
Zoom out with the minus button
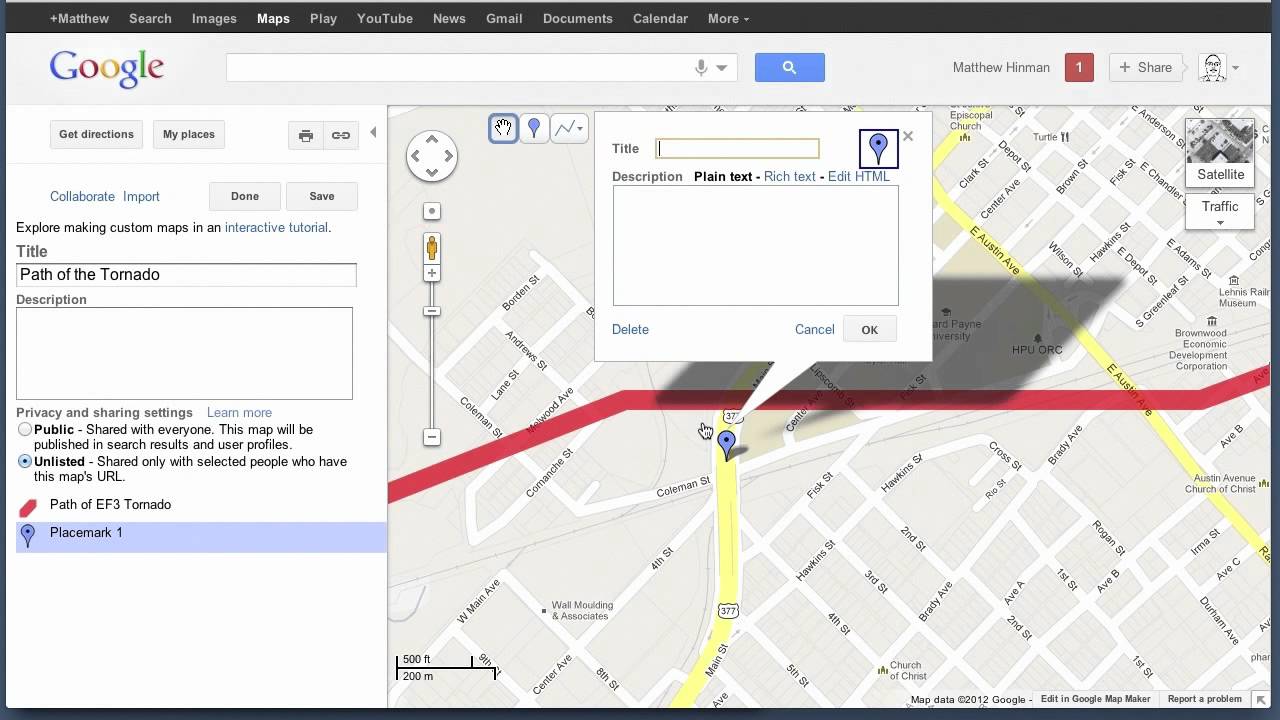click(432, 437)
